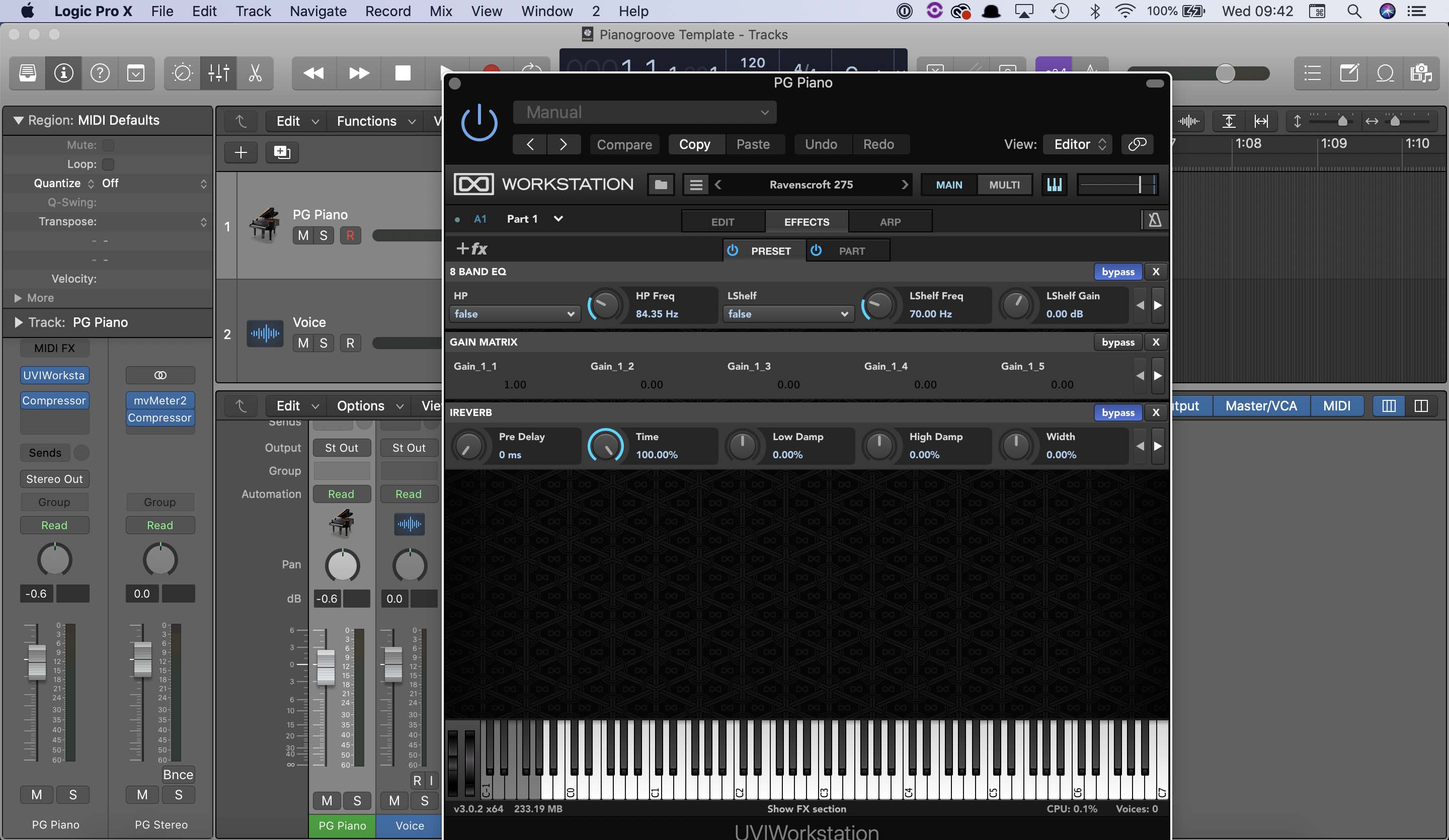Click the add fx button
The width and height of the screenshot is (1449, 840).
(471, 249)
